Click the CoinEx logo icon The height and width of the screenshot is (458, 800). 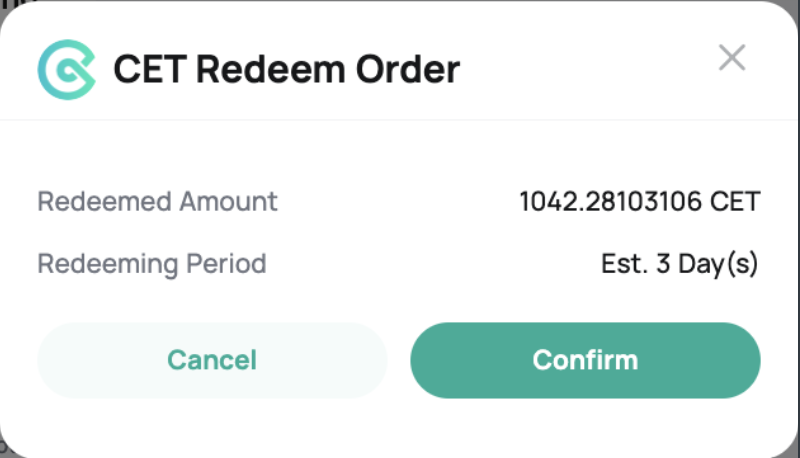[x=67, y=69]
